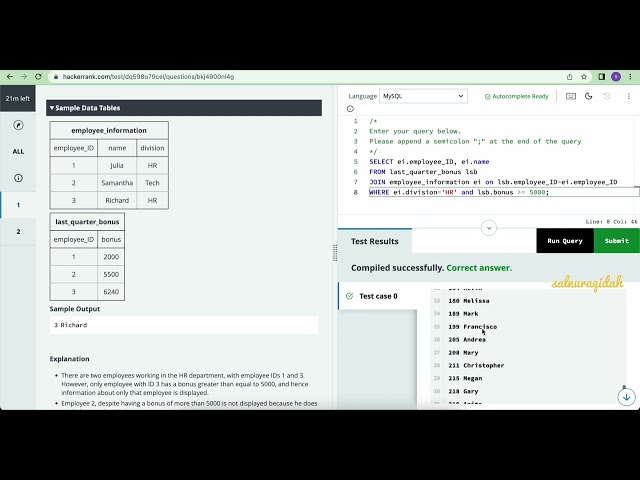Viewport: 640px width, 480px height.
Task: Open the browser profile avatar
Action: click(616, 77)
